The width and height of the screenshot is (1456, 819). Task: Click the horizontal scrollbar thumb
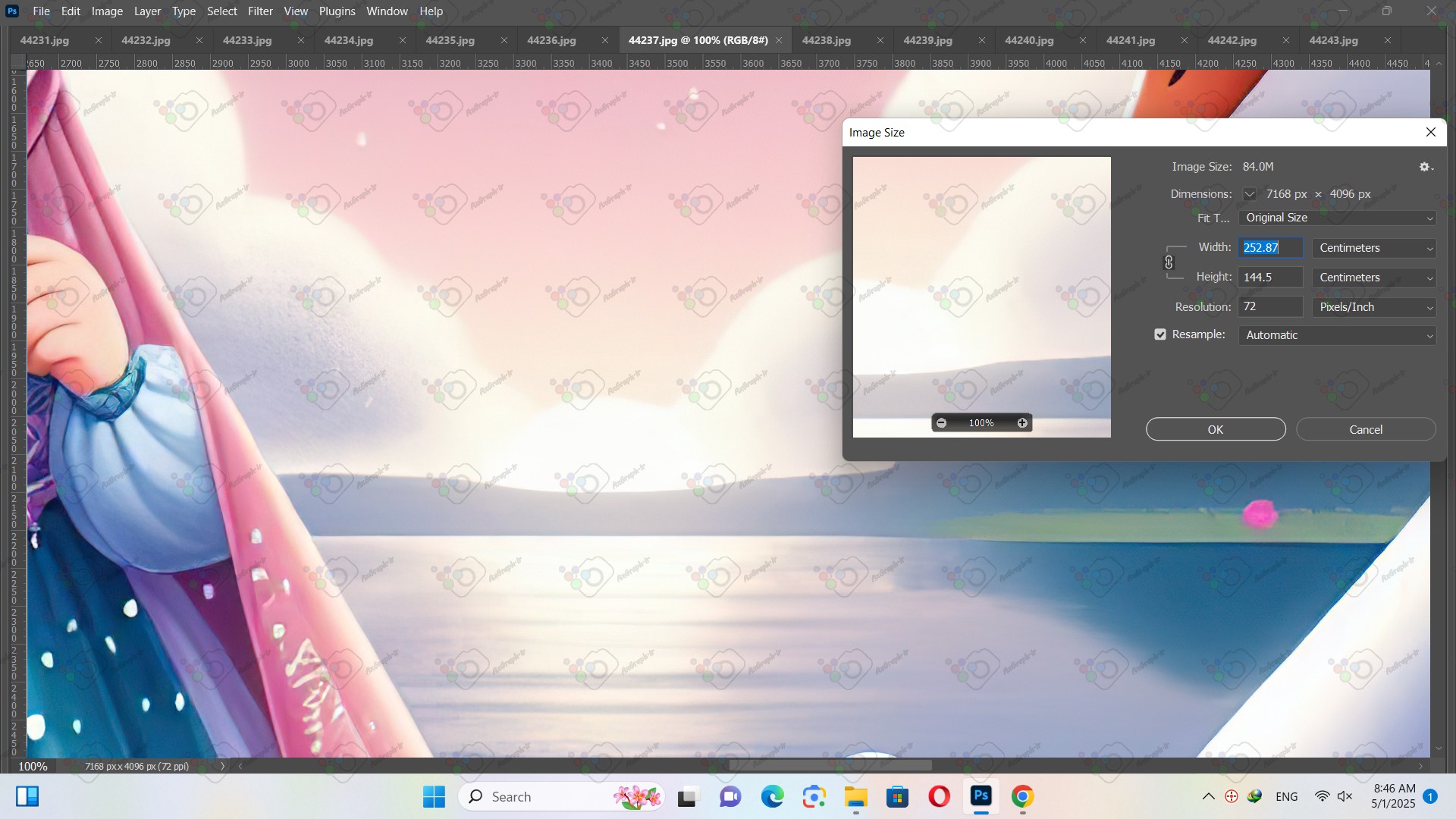(830, 766)
